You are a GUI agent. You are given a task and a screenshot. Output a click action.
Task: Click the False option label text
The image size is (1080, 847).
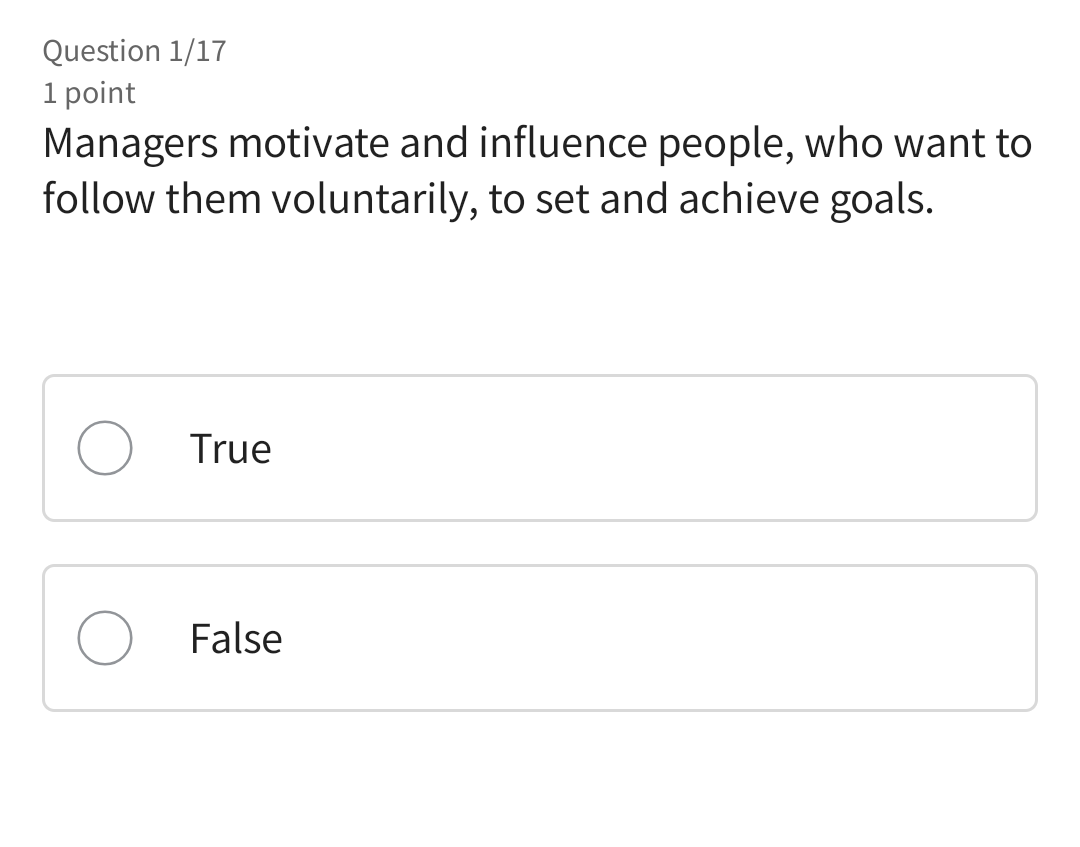pos(235,638)
